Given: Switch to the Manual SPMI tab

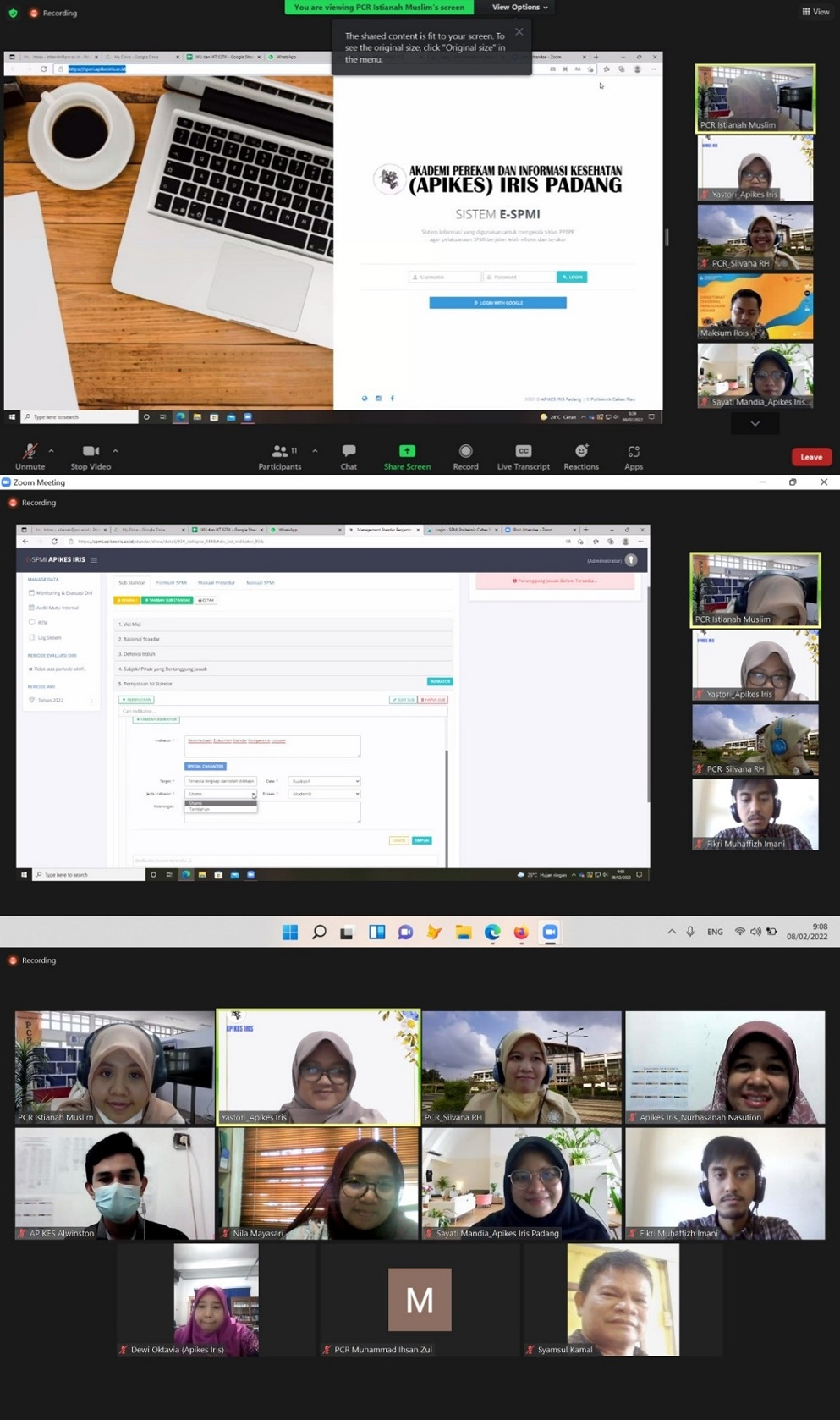Looking at the screenshot, I should [x=261, y=582].
